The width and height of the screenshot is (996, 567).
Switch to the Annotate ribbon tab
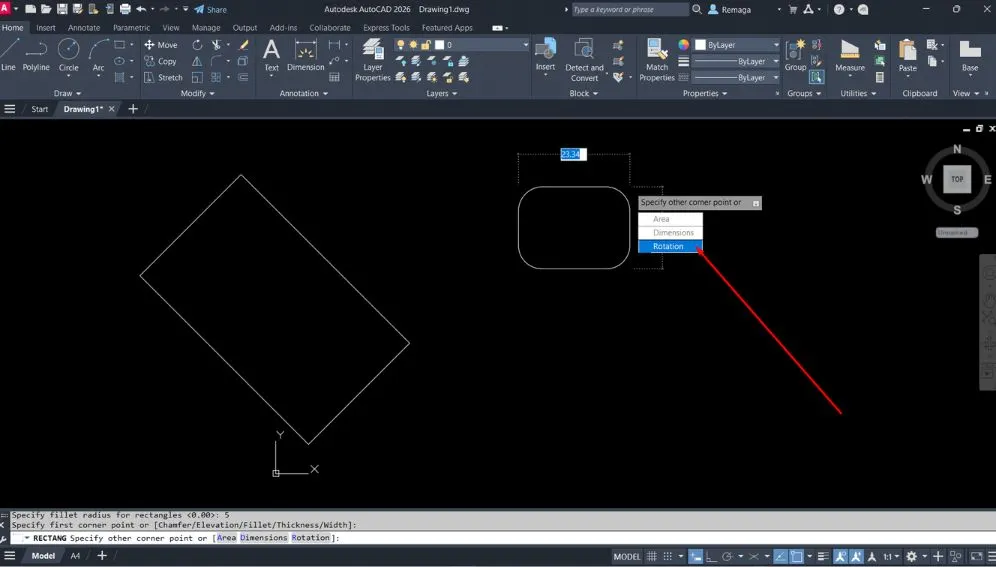(x=84, y=28)
